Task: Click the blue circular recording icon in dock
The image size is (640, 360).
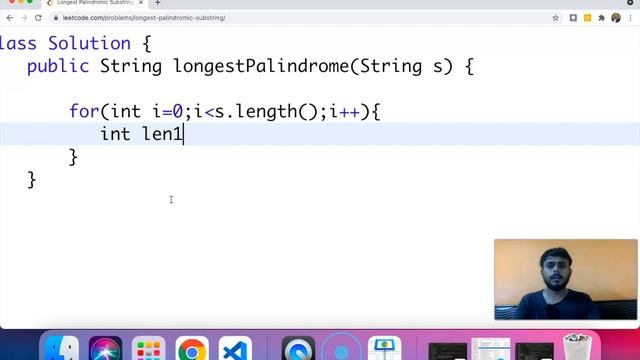Action: click(341, 348)
